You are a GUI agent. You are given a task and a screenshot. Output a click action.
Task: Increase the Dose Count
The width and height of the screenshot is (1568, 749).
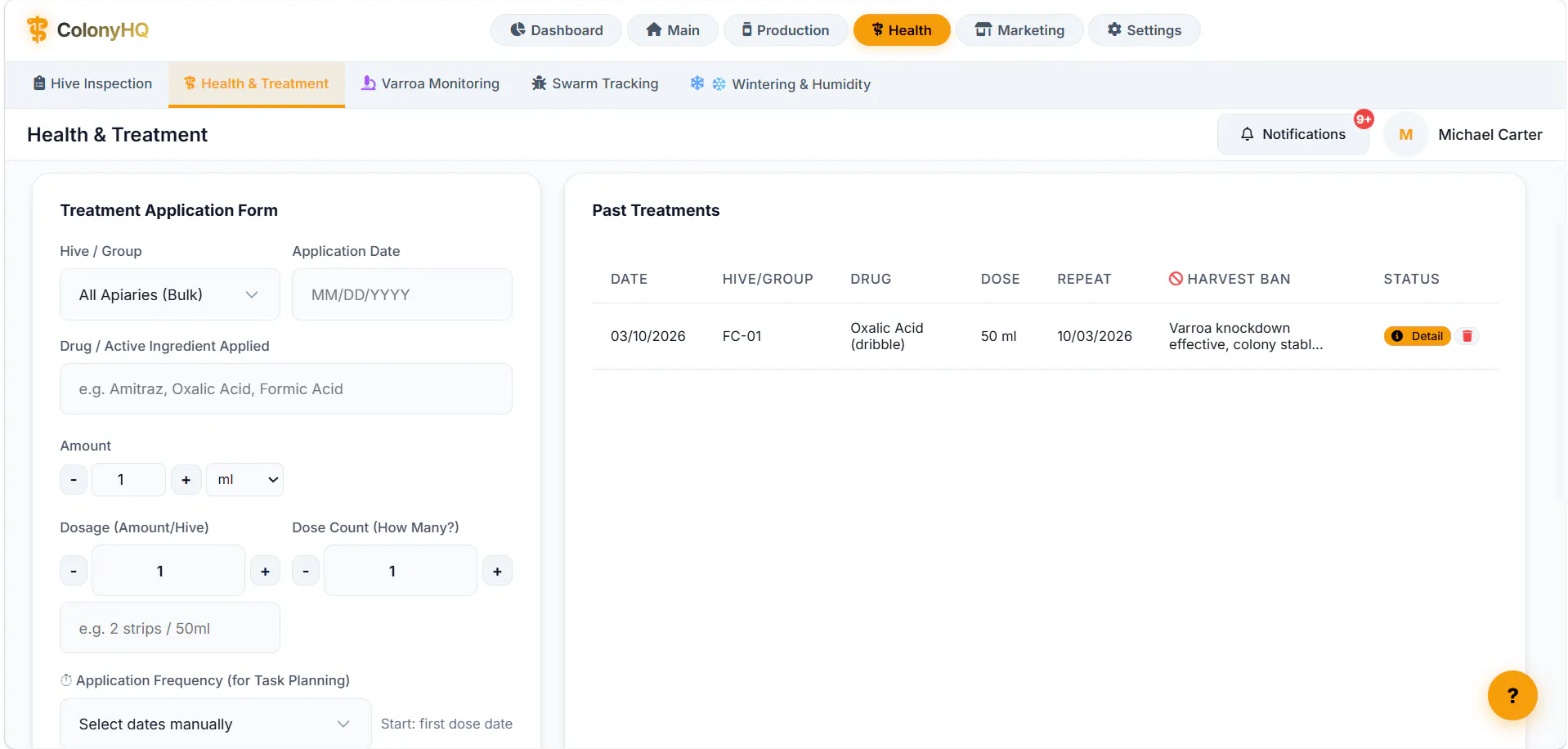(x=497, y=571)
